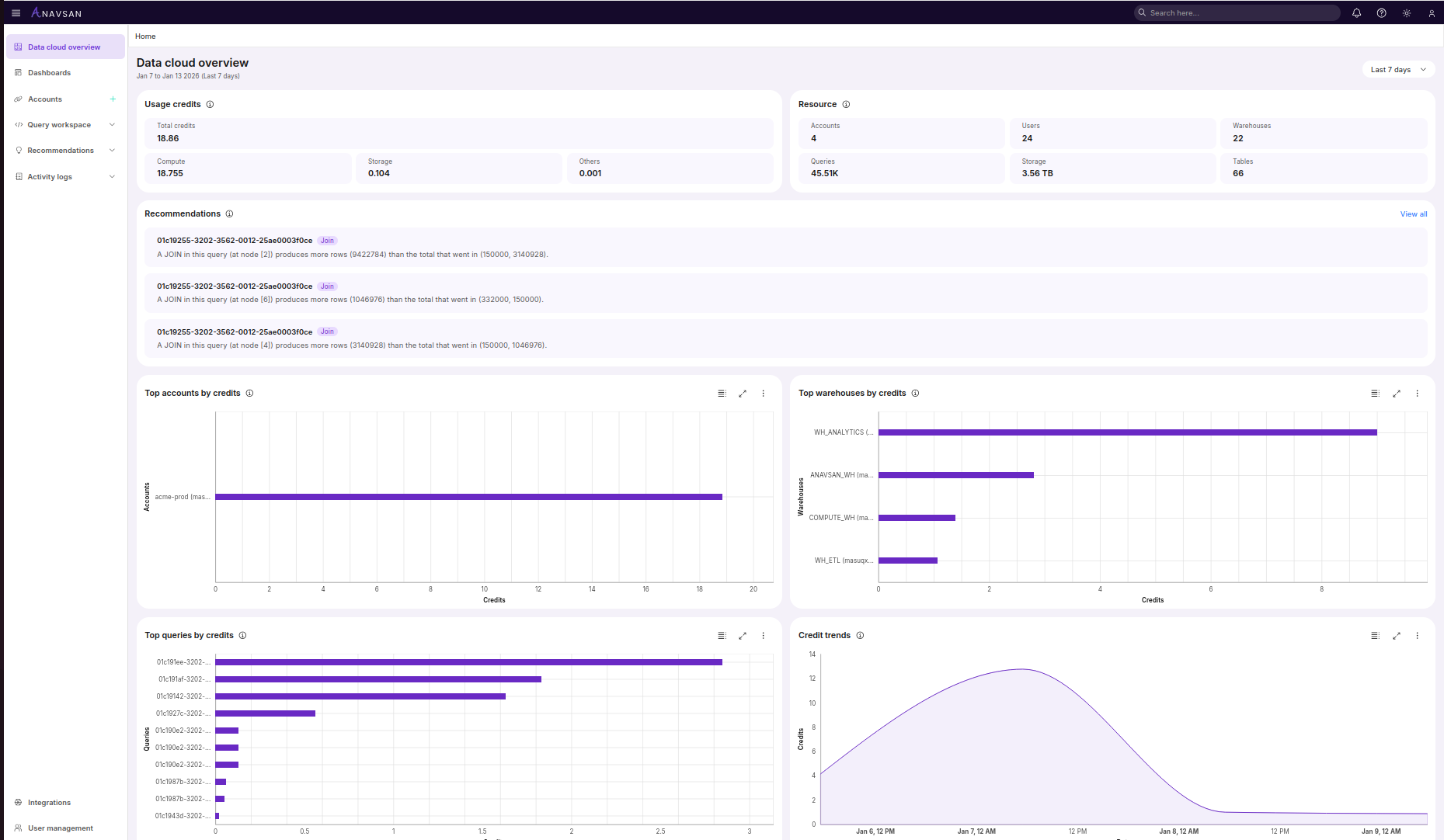Go to Dashboards in the sidebar
The width and height of the screenshot is (1444, 840).
click(x=49, y=73)
